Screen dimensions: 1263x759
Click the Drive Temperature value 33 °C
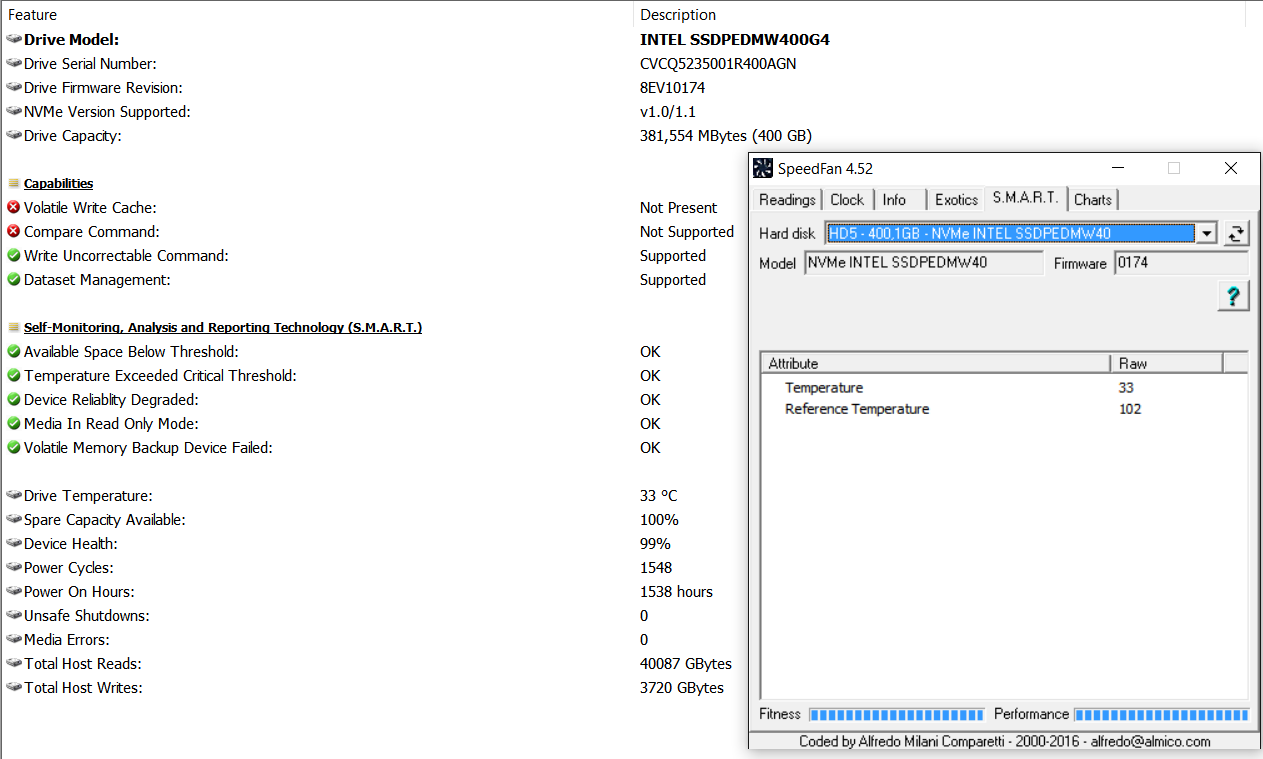pyautogui.click(x=659, y=496)
